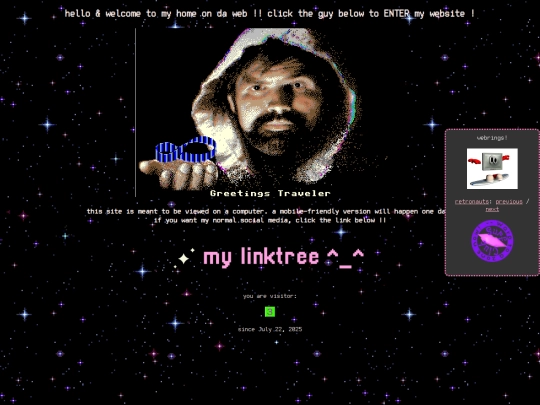Click the 'if you want my normal social media' line
This screenshot has width=540, height=405.
(x=270, y=220)
